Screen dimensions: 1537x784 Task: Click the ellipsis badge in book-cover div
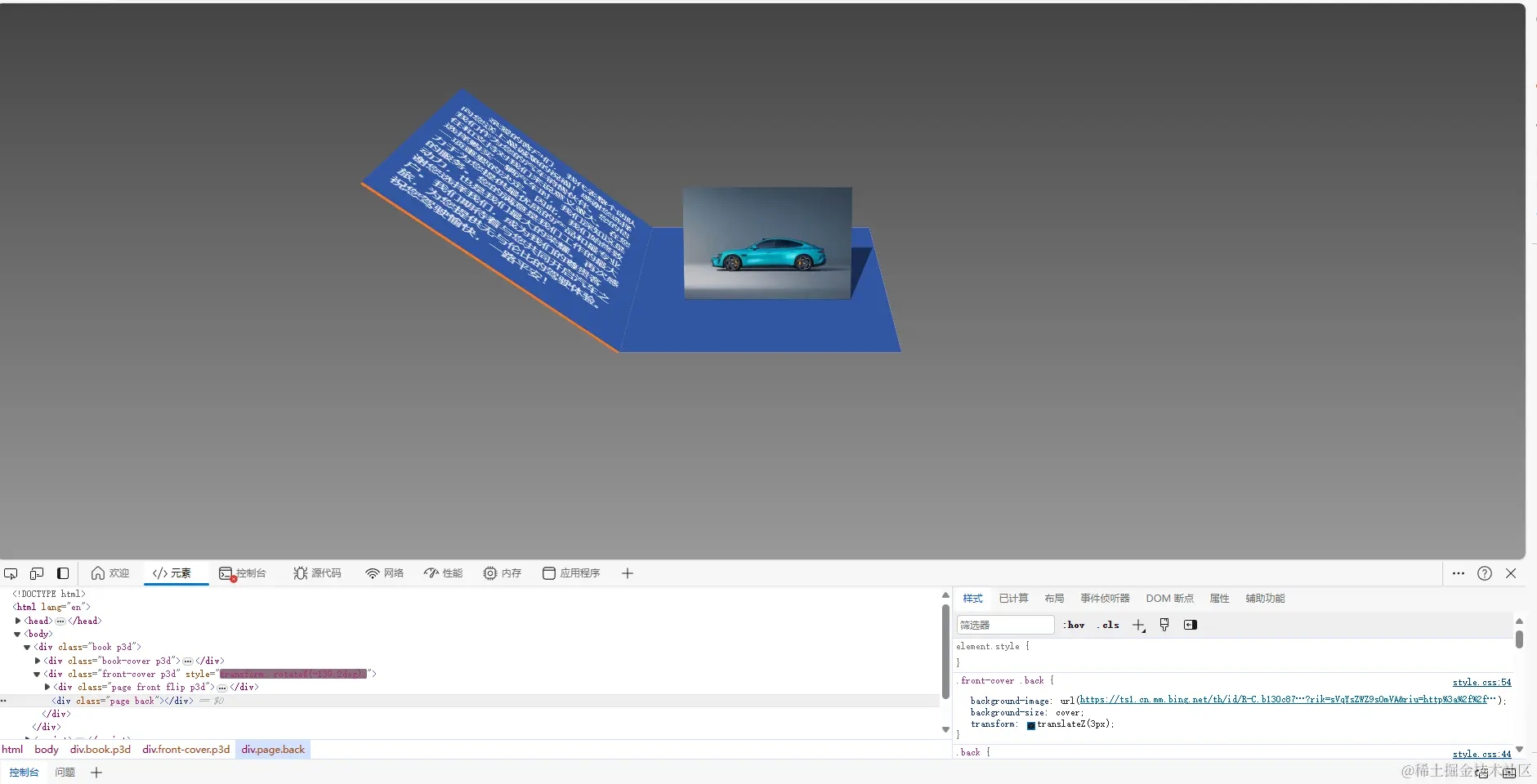coord(188,661)
